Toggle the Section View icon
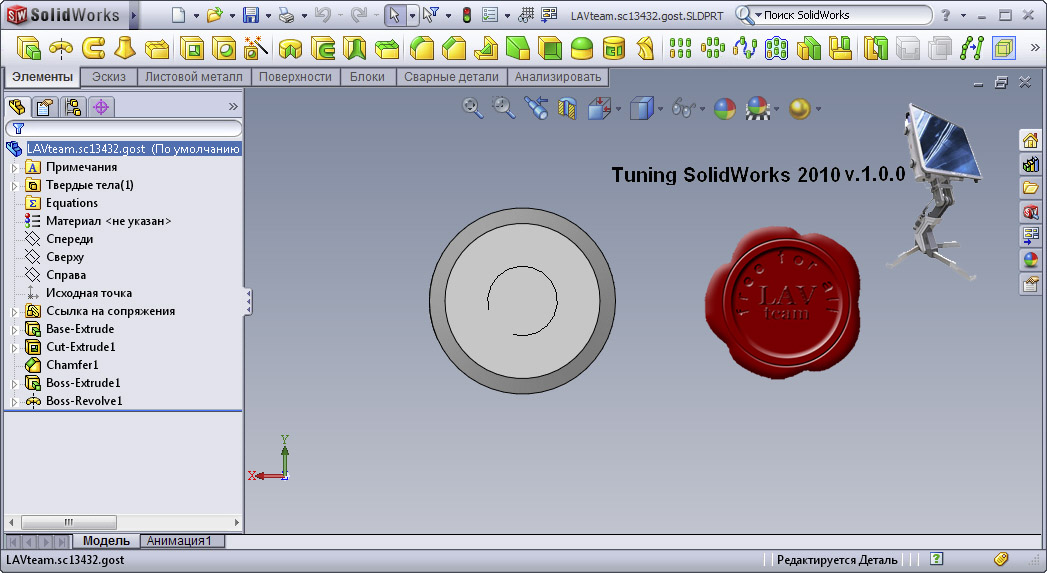Image resolution: width=1047 pixels, height=573 pixels. 568,108
